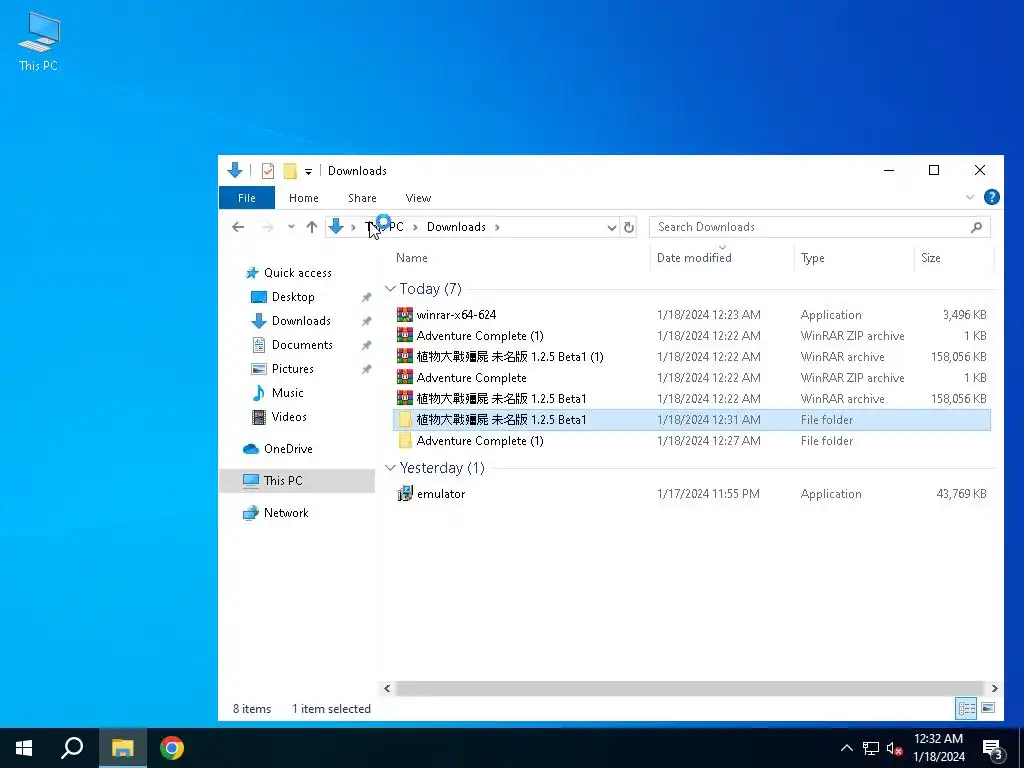Screen dimensions: 1024x768
Task: Click Downloads in the address breadcrumb
Action: pos(456,227)
